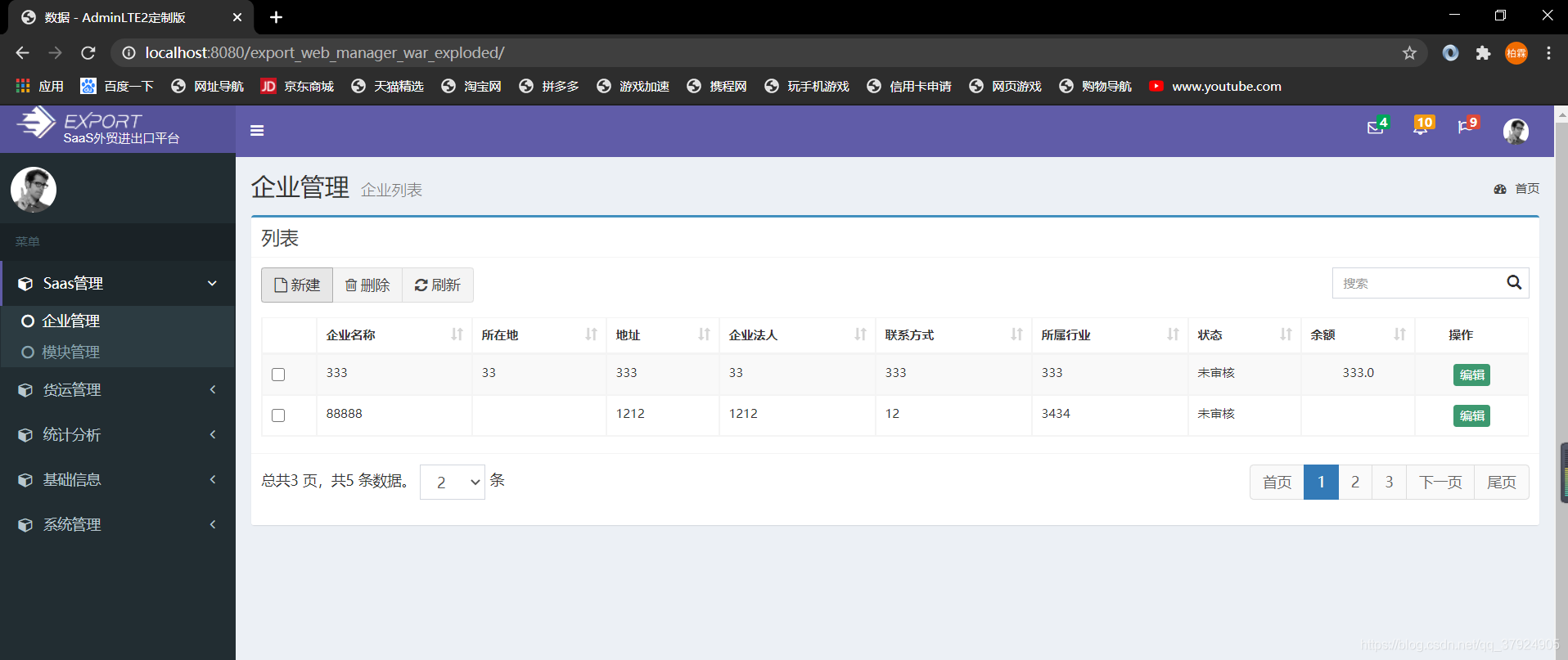Image resolution: width=1568 pixels, height=660 pixels.
Task: Click the 新建 button
Action: 297,285
